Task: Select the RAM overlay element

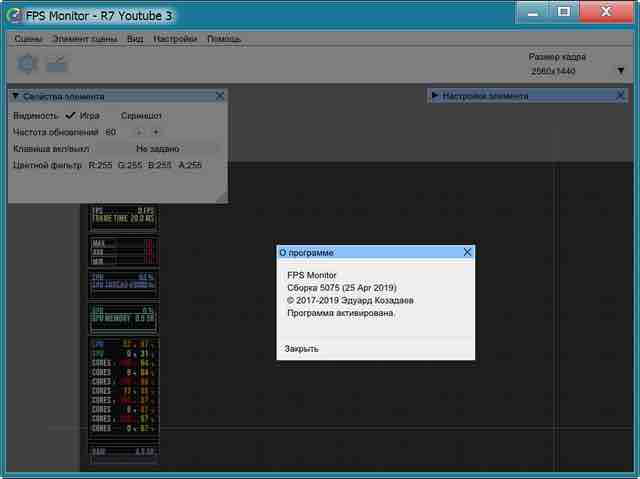Action: tap(124, 453)
